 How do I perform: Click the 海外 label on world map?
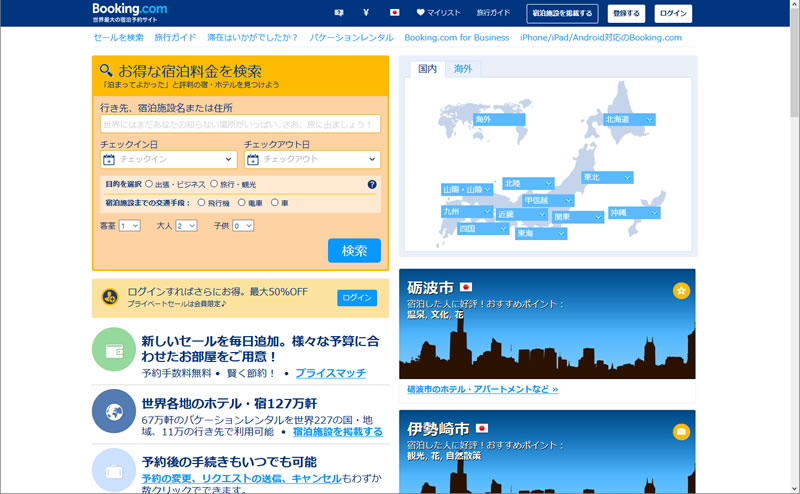499,119
